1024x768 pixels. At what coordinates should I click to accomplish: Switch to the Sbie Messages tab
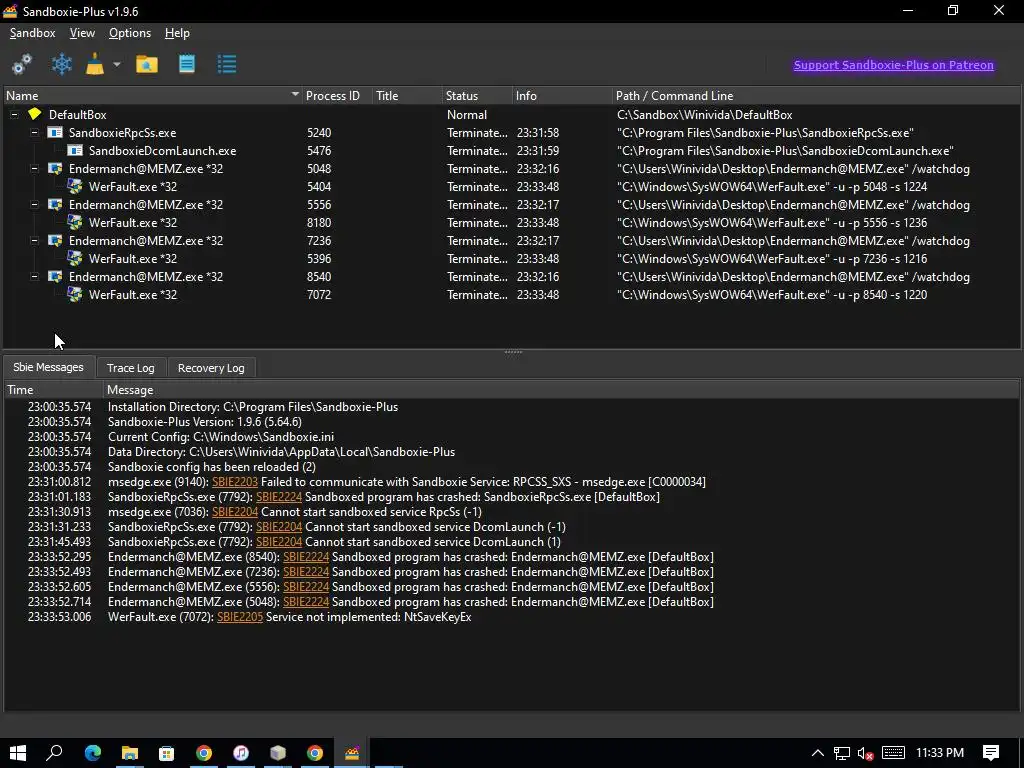pyautogui.click(x=48, y=367)
